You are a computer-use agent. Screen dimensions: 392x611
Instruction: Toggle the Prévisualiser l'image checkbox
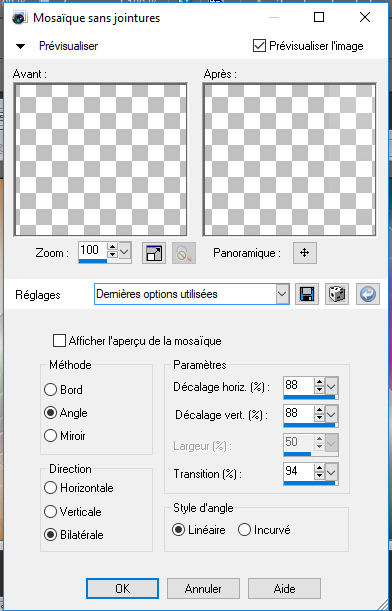tap(259, 46)
